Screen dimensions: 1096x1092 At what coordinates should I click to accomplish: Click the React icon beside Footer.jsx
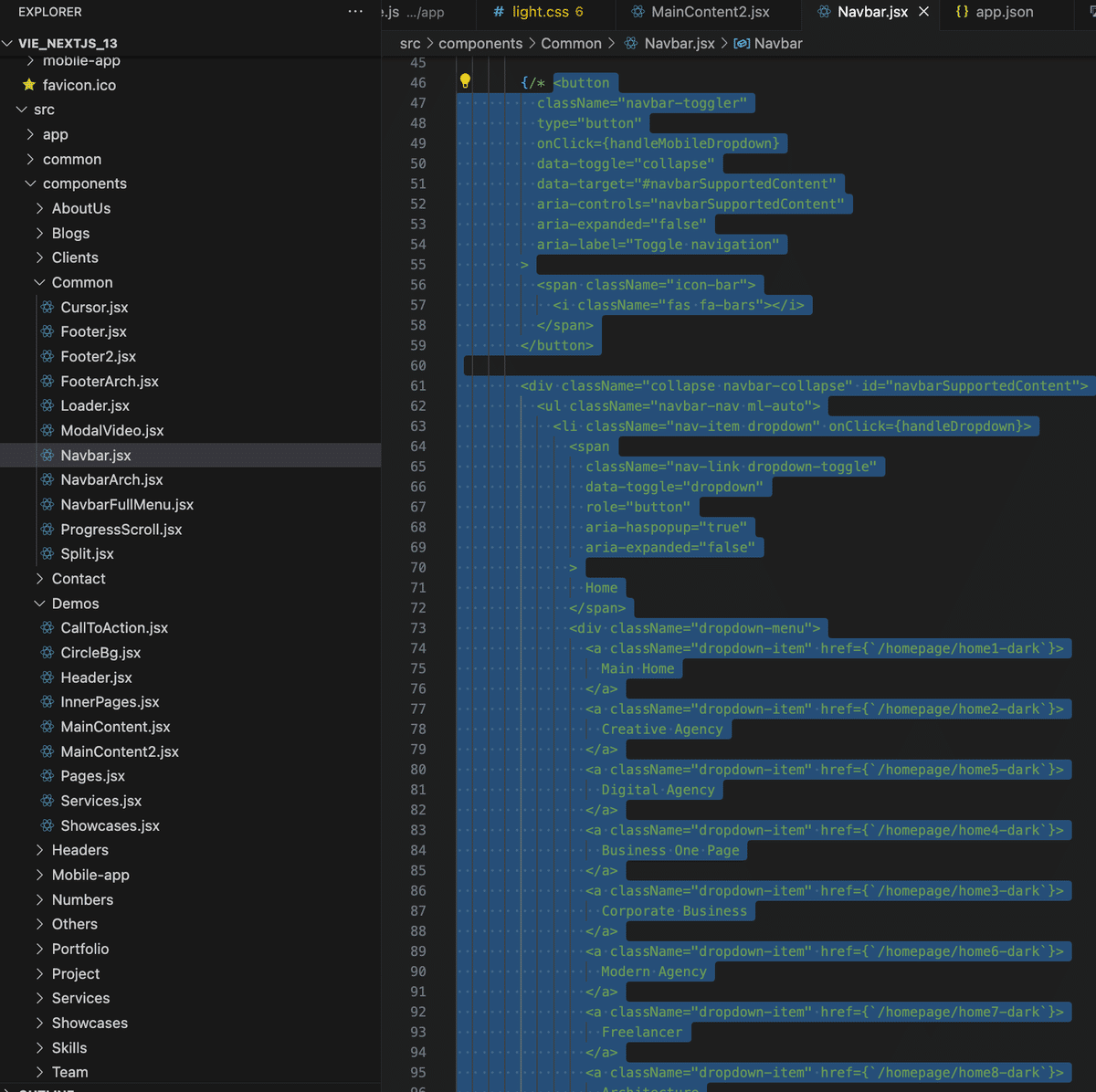click(47, 331)
